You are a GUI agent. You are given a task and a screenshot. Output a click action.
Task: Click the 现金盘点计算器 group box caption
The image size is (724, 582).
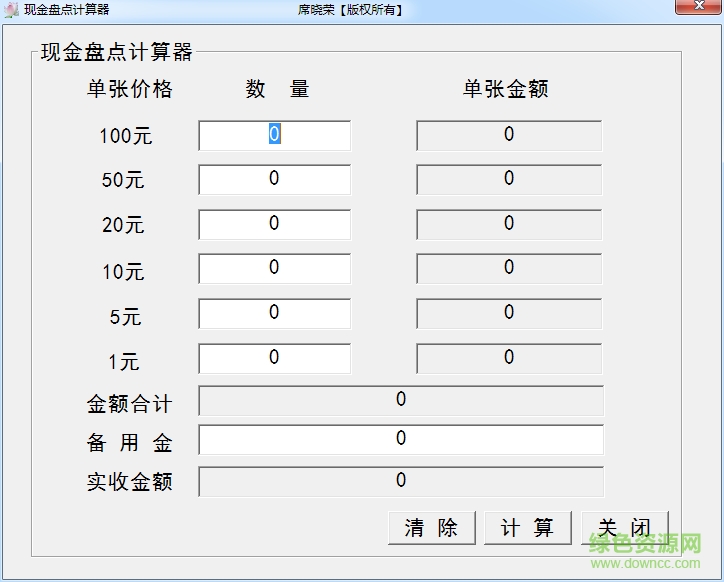click(116, 52)
